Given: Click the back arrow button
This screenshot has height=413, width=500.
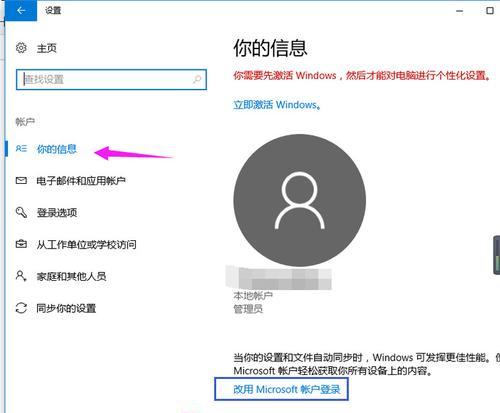Looking at the screenshot, I should tap(21, 10).
